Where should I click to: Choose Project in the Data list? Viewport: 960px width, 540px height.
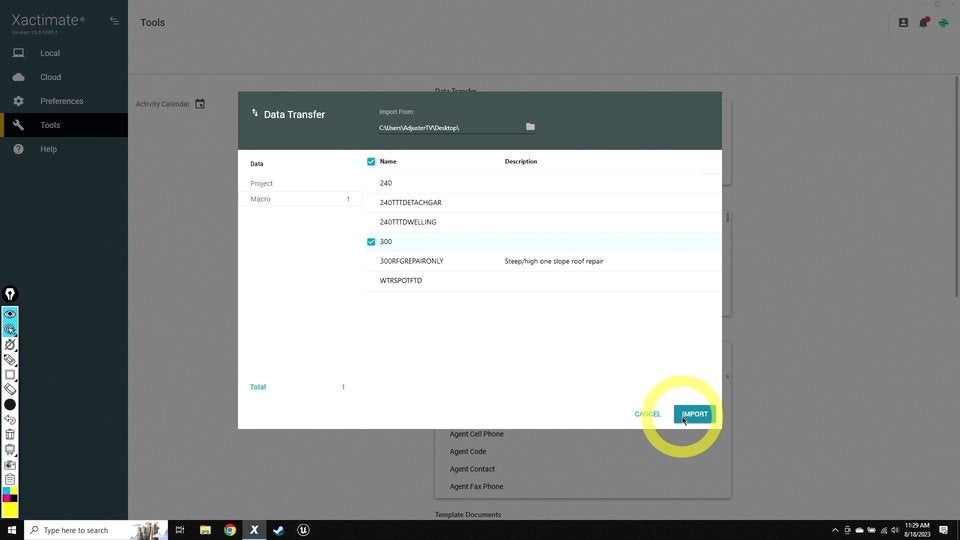pyautogui.click(x=262, y=184)
